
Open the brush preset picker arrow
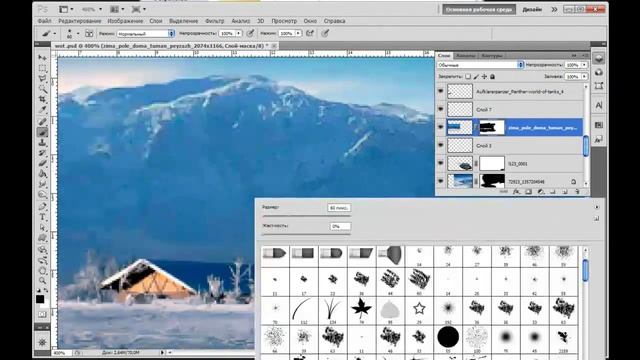(78, 33)
